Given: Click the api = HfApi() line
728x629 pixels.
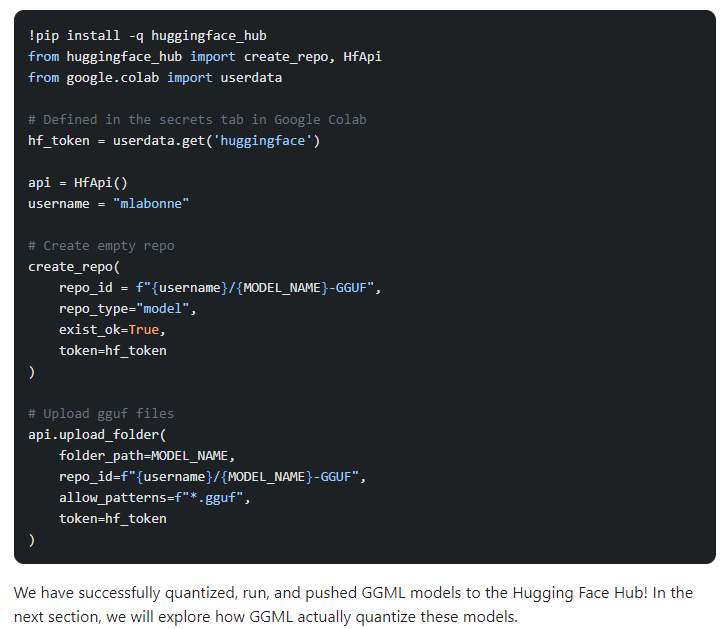Looking at the screenshot, I should tap(78, 182).
